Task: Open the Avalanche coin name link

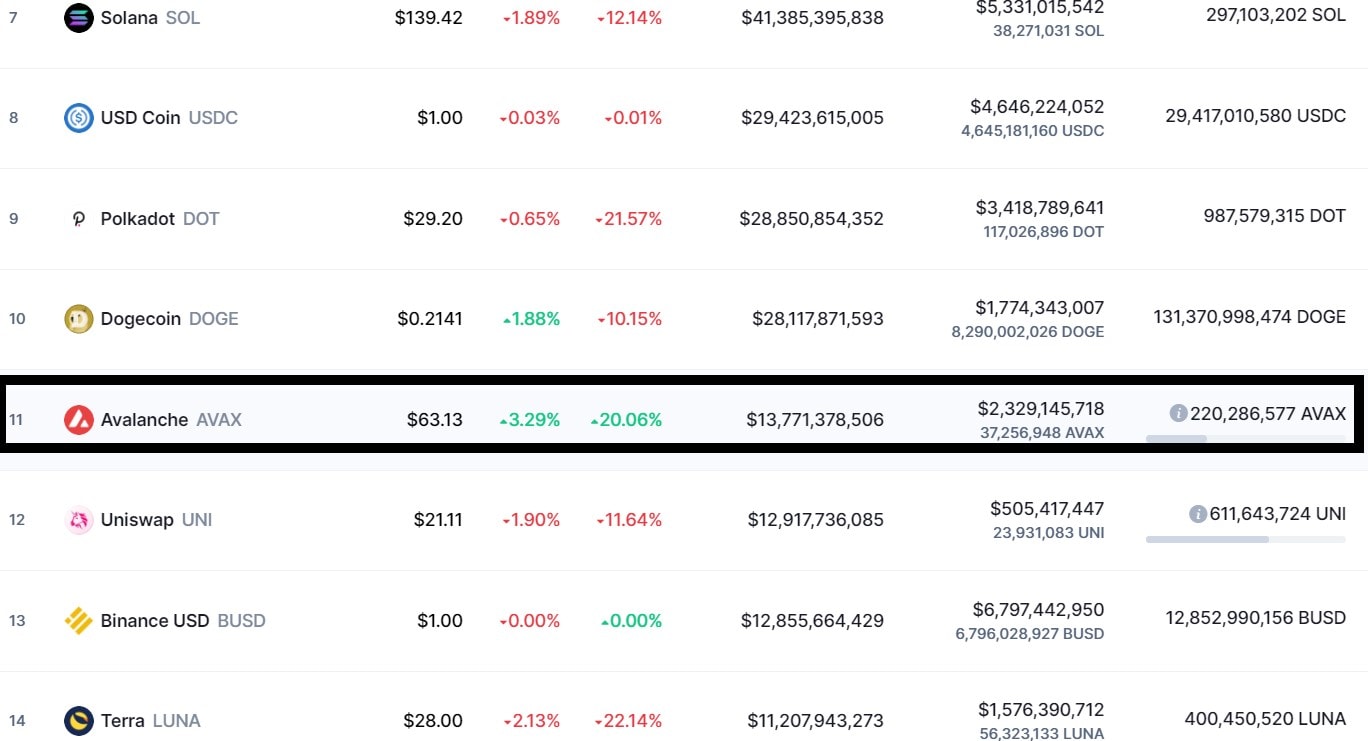Action: pos(144,420)
